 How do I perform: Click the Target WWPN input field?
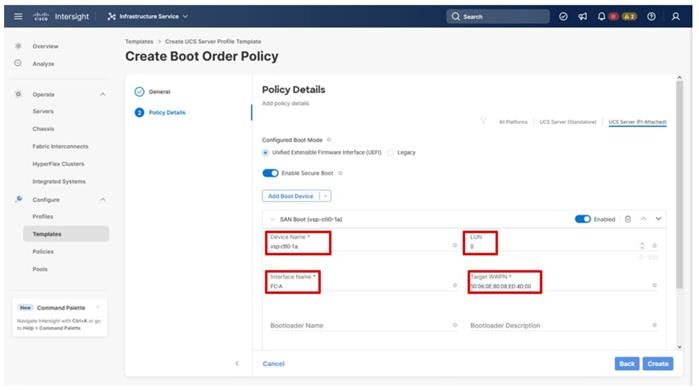pos(560,286)
